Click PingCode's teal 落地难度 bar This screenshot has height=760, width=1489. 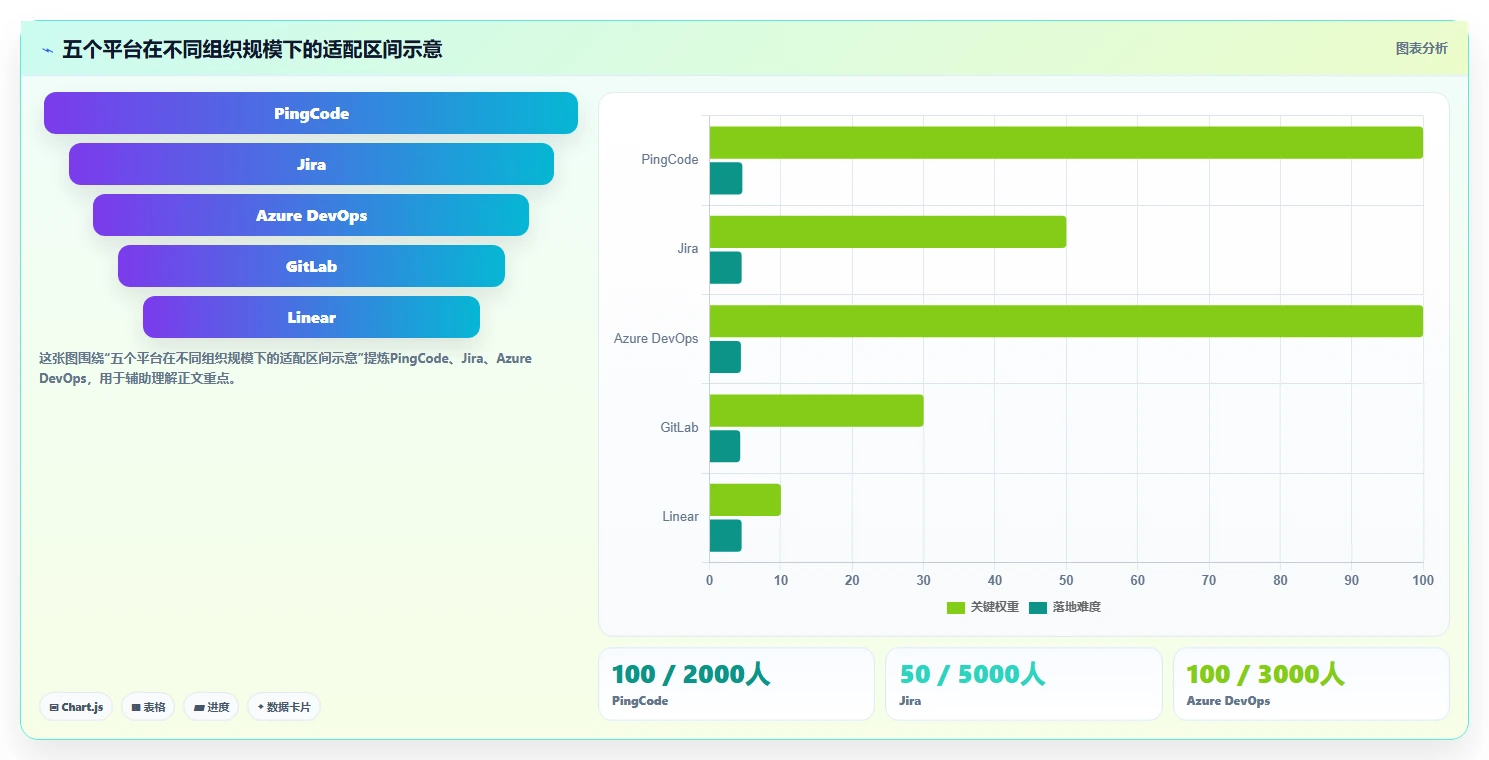(x=726, y=178)
